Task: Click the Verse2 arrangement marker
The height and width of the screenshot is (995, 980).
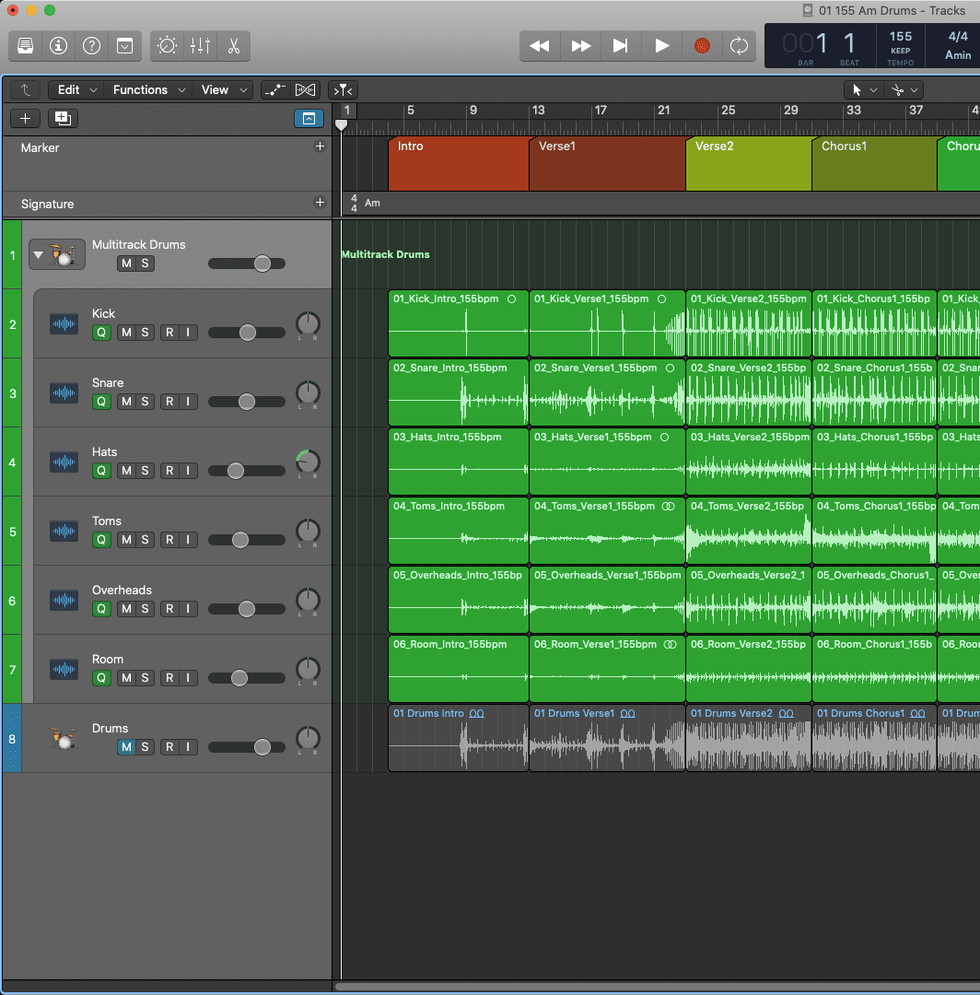Action: pos(747,164)
